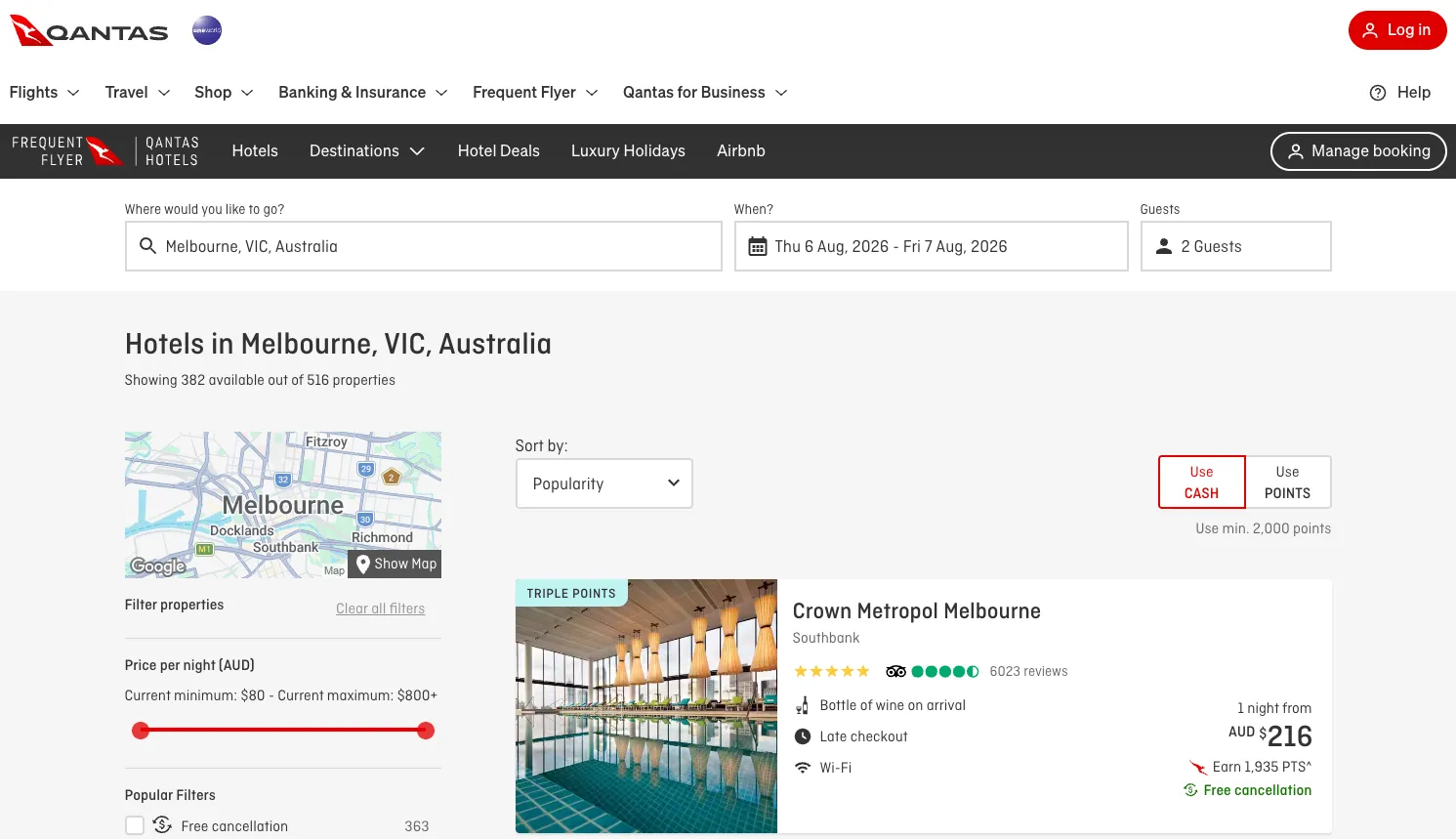The image size is (1456, 839).
Task: Click the Log in button
Action: (1397, 30)
